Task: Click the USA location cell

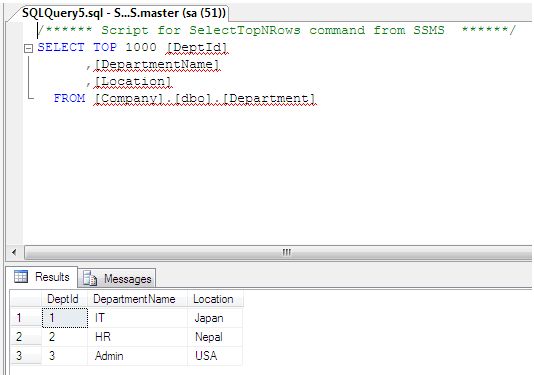Action: coord(215,356)
